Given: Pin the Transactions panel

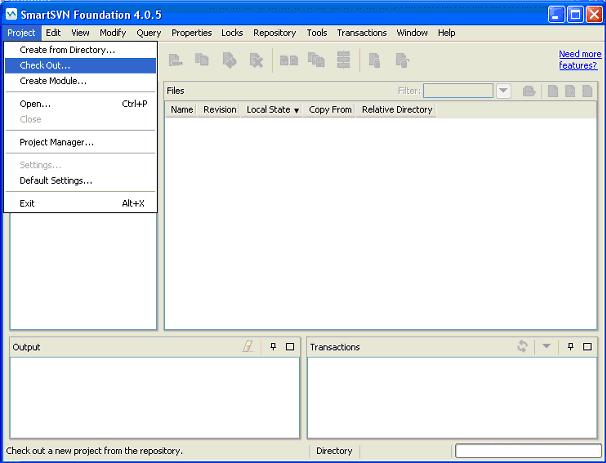Looking at the screenshot, I should (571, 347).
